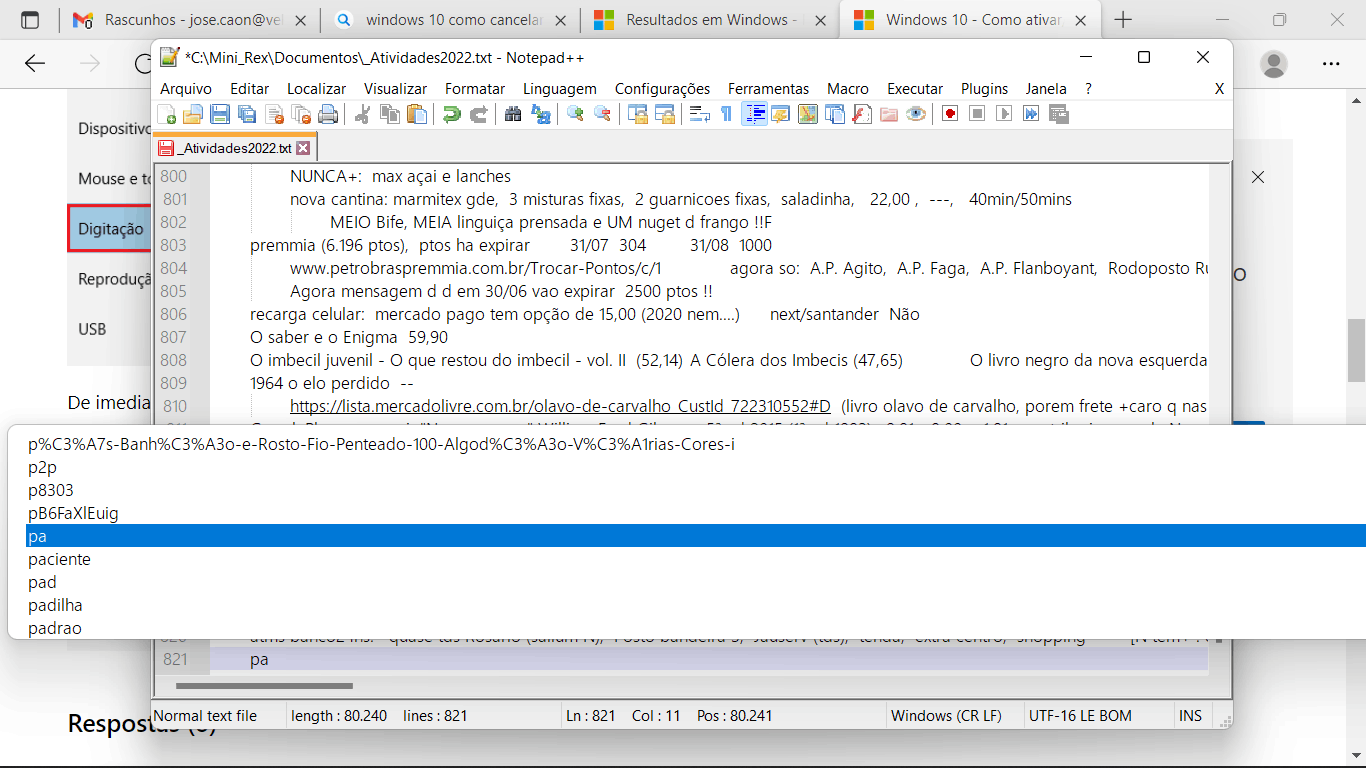This screenshot has width=1366, height=768.
Task: Close current document via toolbar icon
Action: tap(274, 114)
